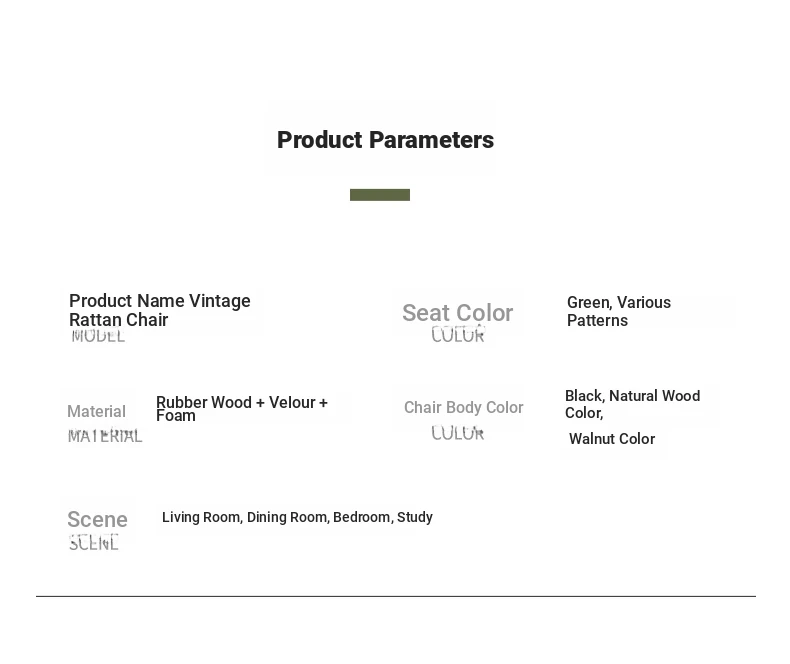Click the word Study in the scene list
Image resolution: width=790 pixels, height=664 pixels.
[x=415, y=517]
